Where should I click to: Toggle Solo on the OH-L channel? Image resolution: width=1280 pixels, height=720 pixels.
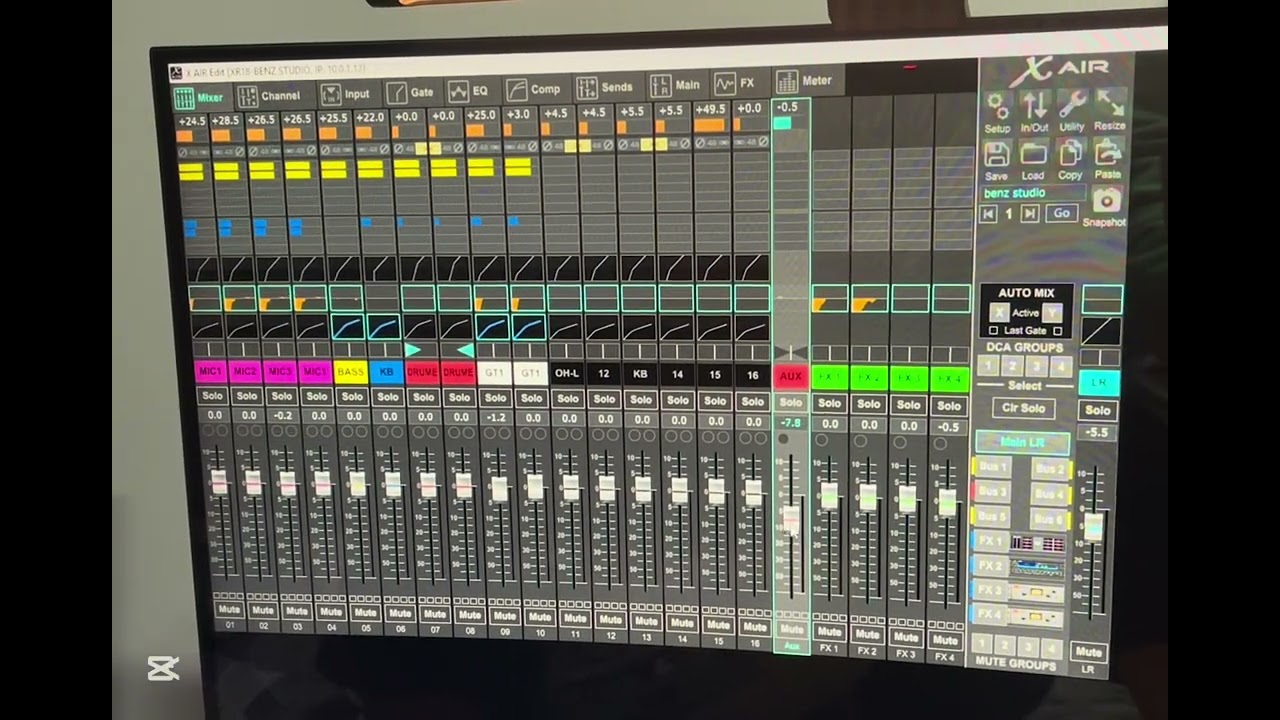click(568, 398)
